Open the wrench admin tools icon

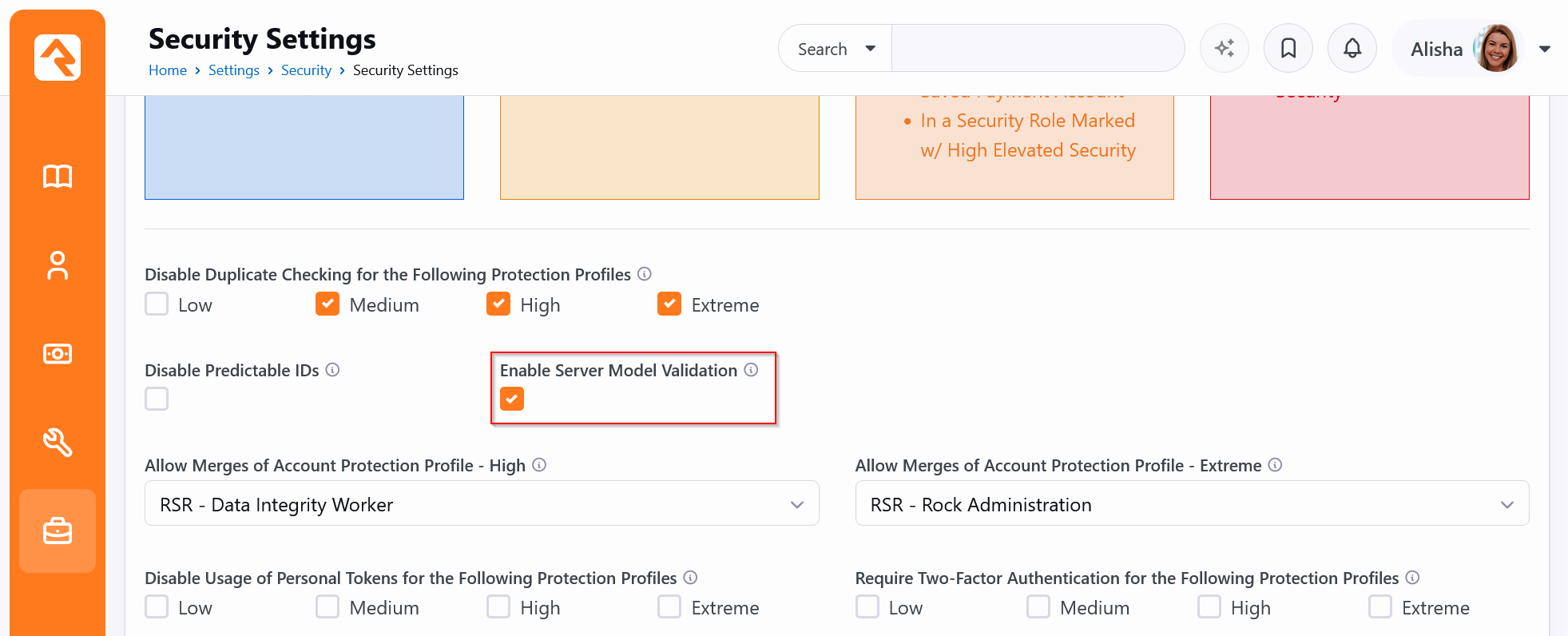pos(58,442)
